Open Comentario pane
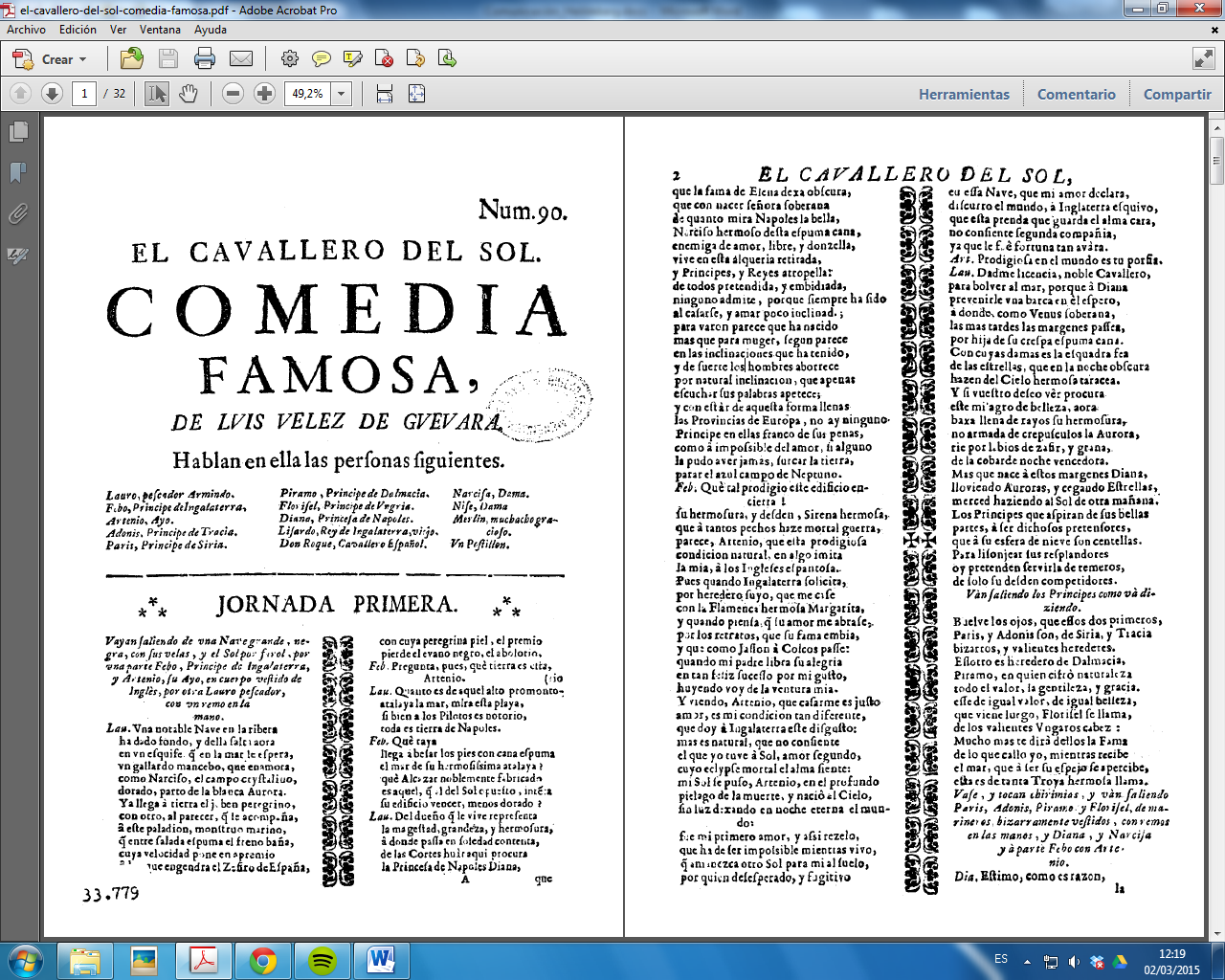 coord(1076,94)
